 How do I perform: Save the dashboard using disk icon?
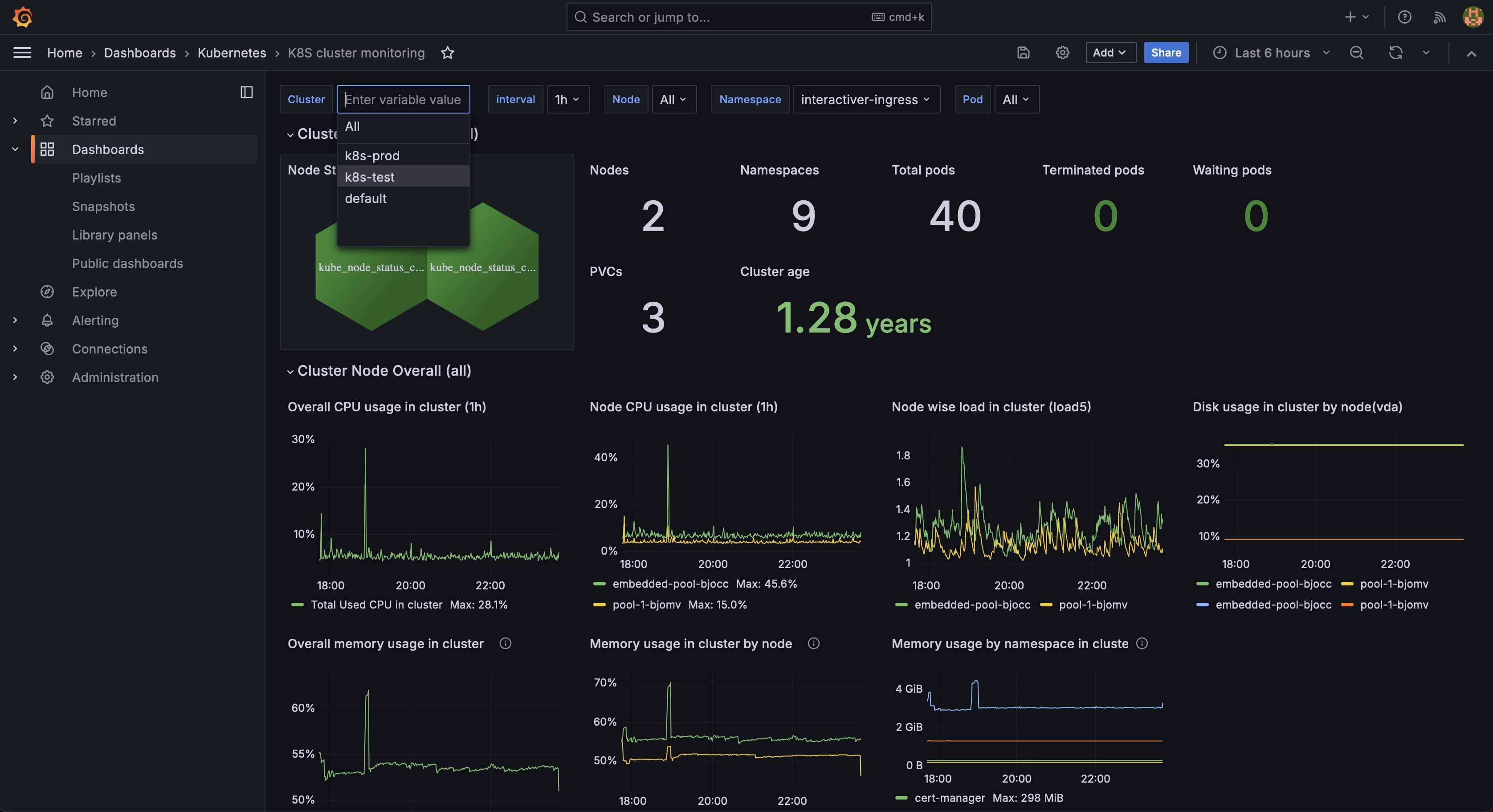pos(1024,53)
